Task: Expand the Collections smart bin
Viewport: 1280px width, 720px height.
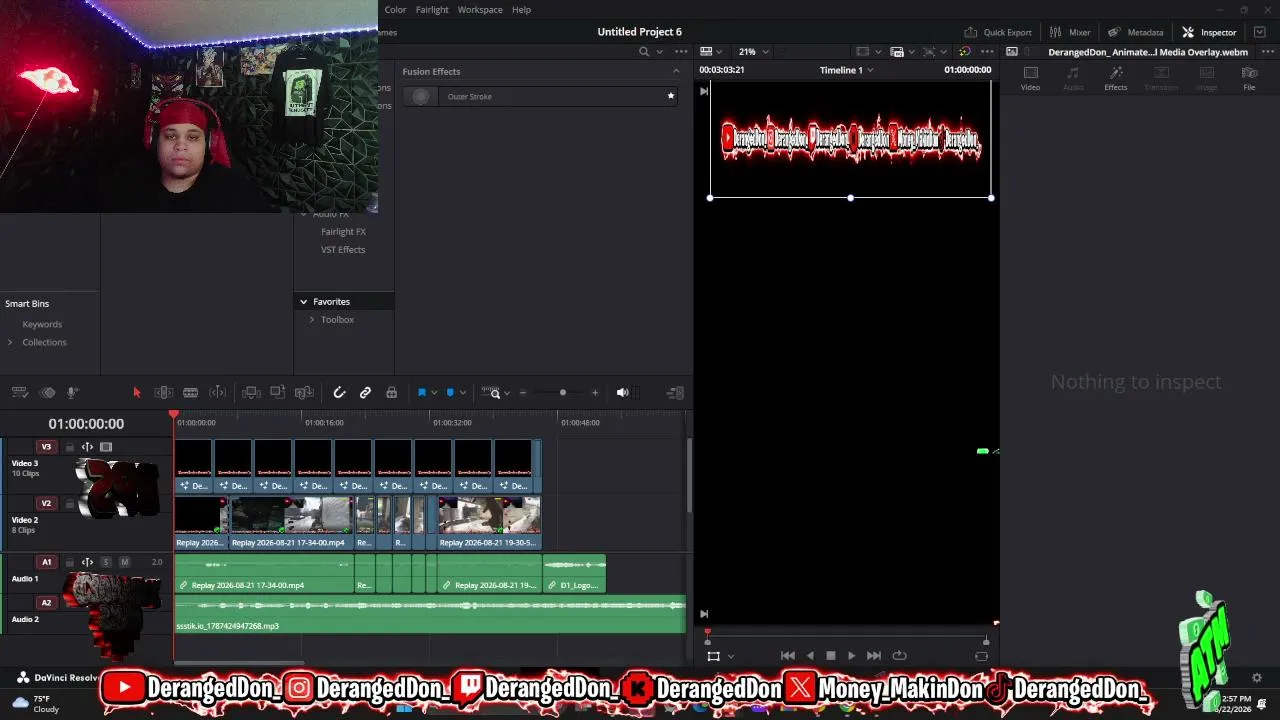Action: [10, 342]
